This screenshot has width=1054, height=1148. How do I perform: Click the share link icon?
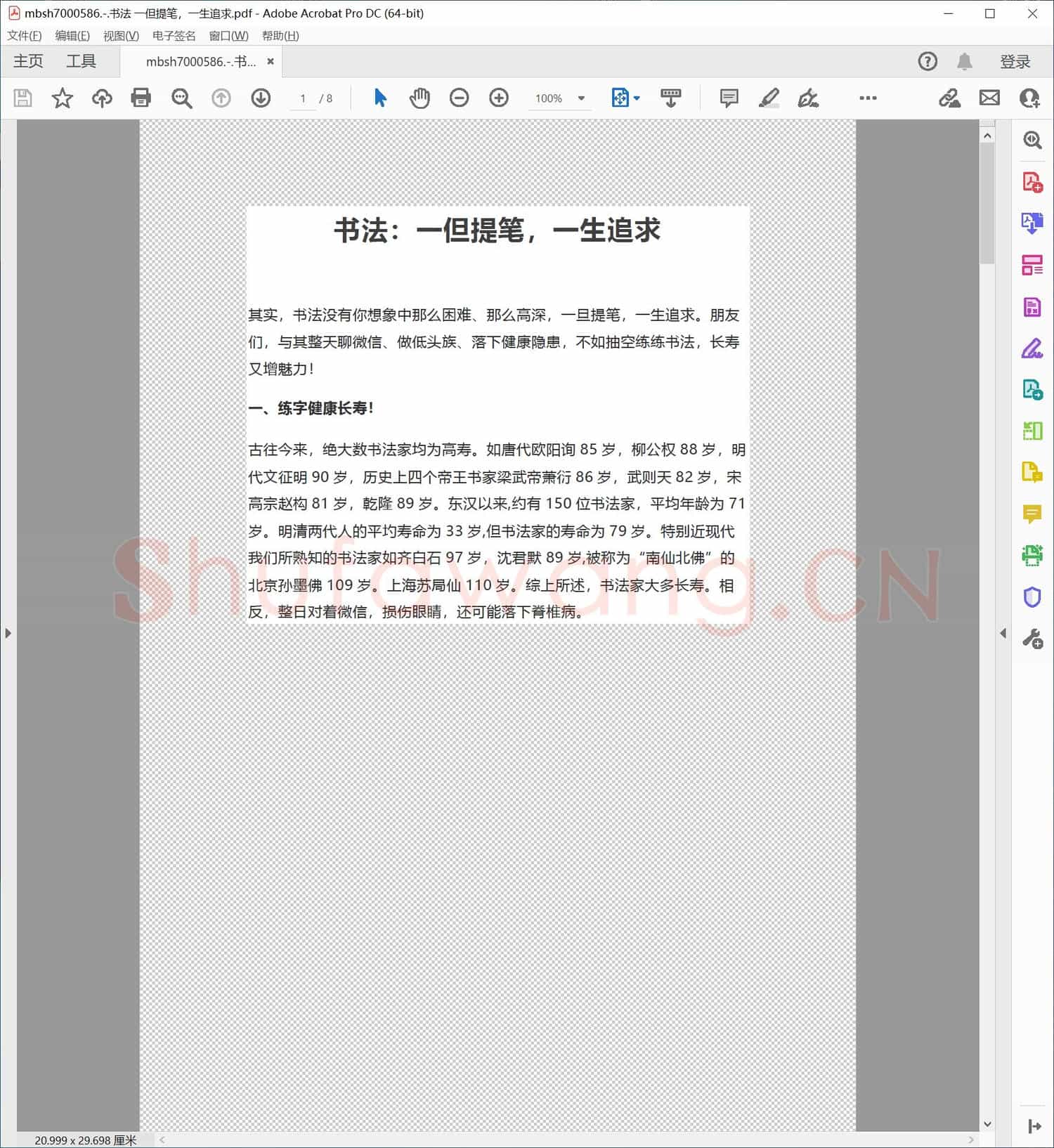point(950,98)
